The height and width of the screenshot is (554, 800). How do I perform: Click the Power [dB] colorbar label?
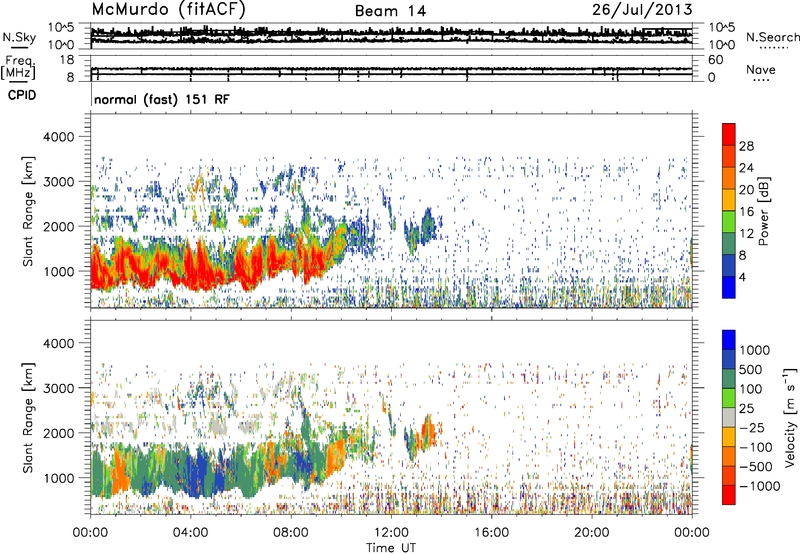(x=763, y=211)
